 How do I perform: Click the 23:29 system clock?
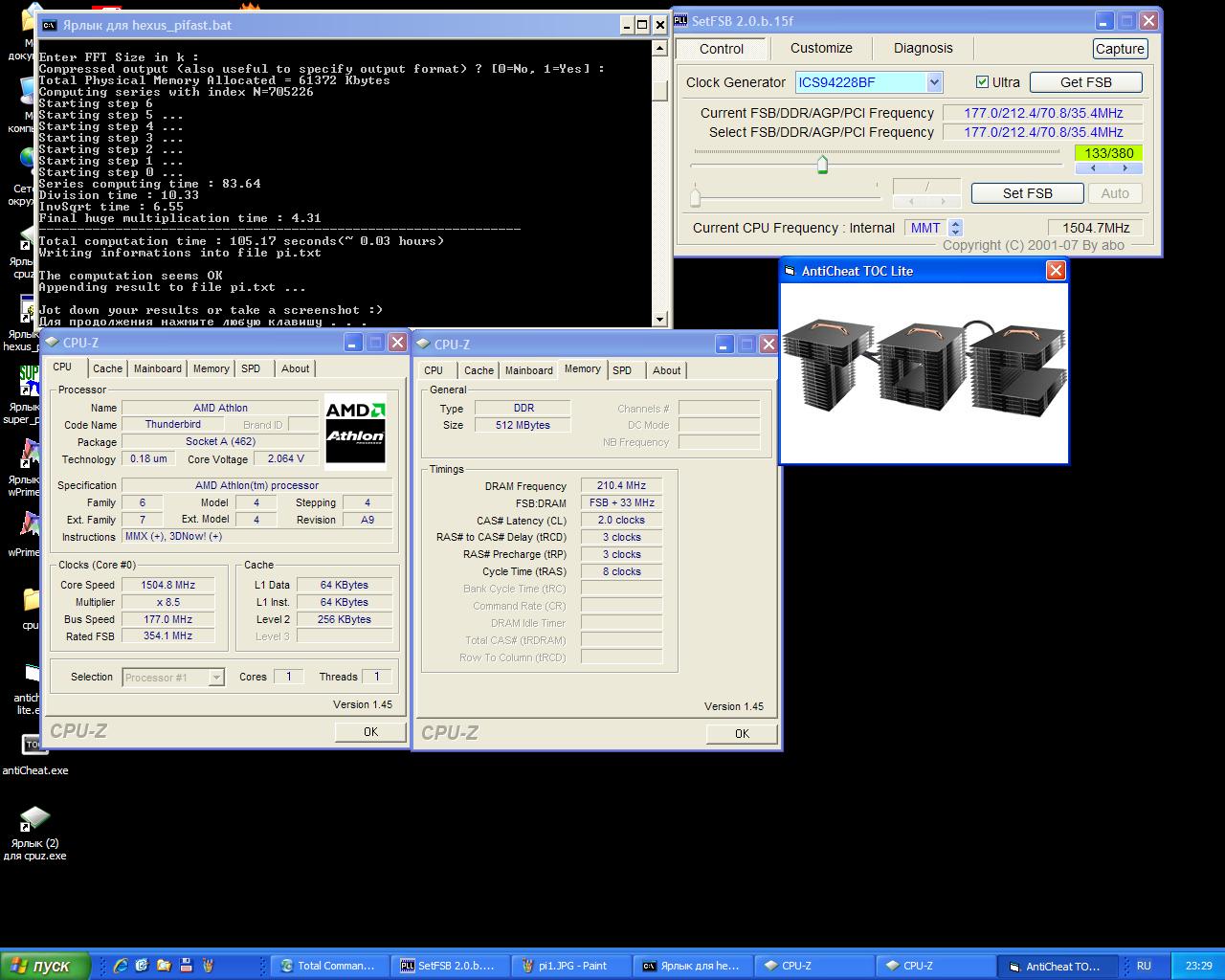click(x=1198, y=966)
